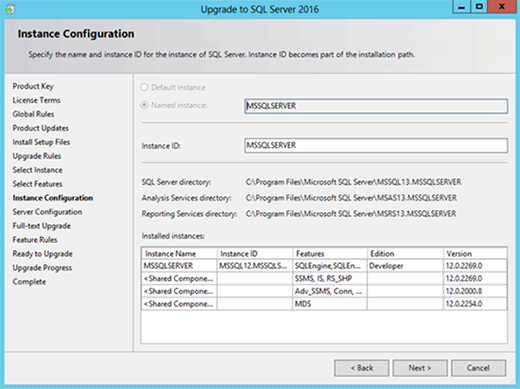Click the SQL Server setup window icon

pos(10,9)
